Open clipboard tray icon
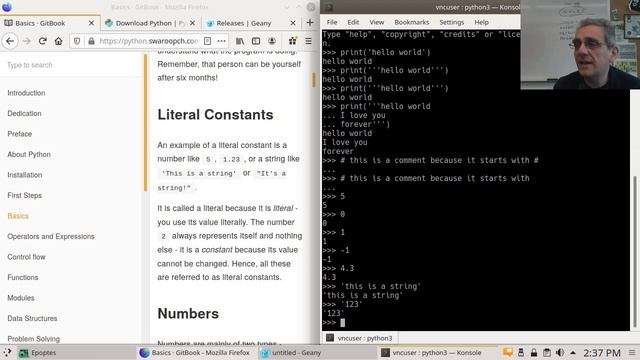The width and height of the screenshot is (640, 360). [547, 352]
